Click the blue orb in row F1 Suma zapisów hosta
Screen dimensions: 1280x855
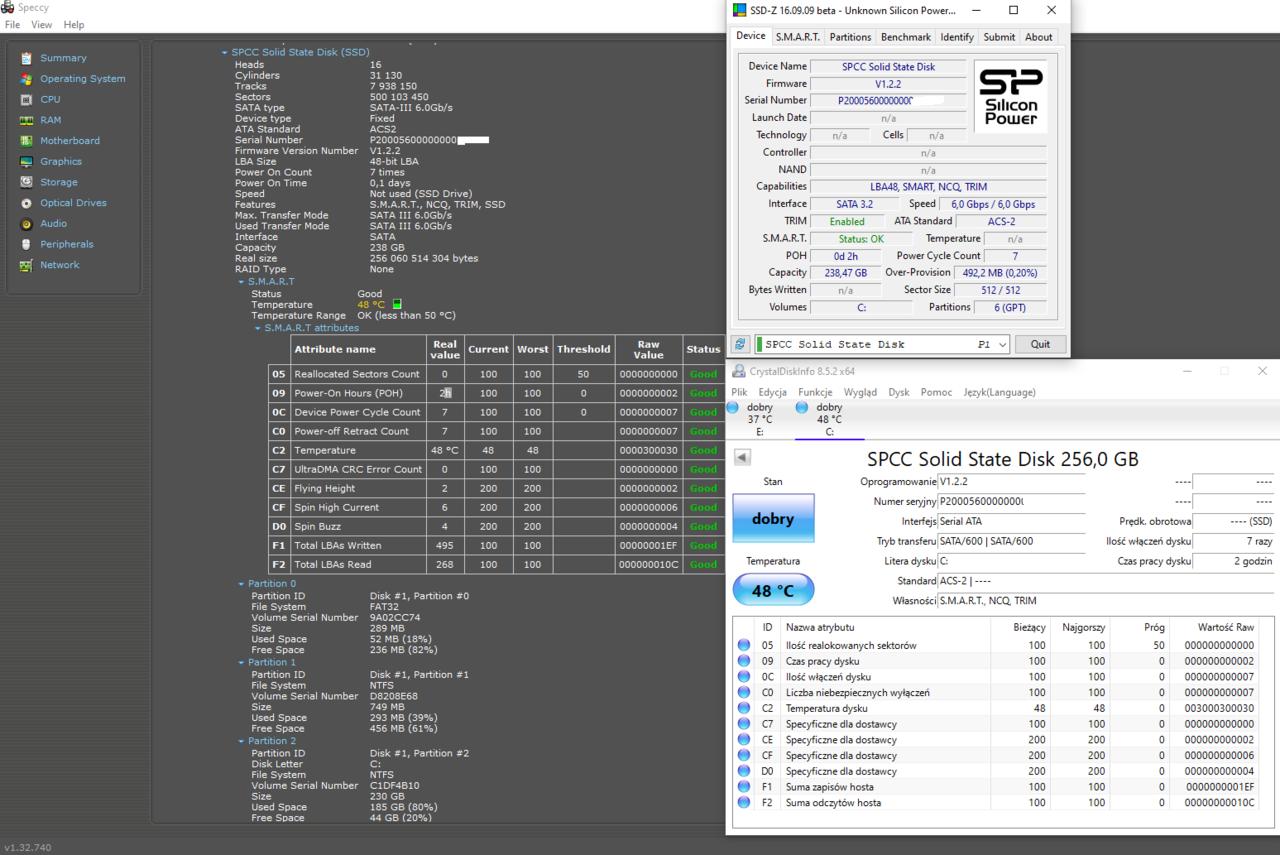click(x=744, y=787)
